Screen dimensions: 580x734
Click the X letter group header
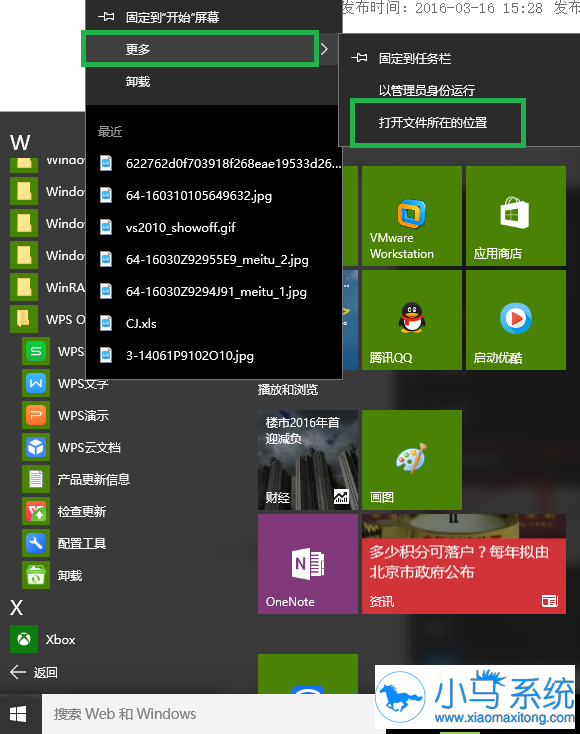click(16, 608)
